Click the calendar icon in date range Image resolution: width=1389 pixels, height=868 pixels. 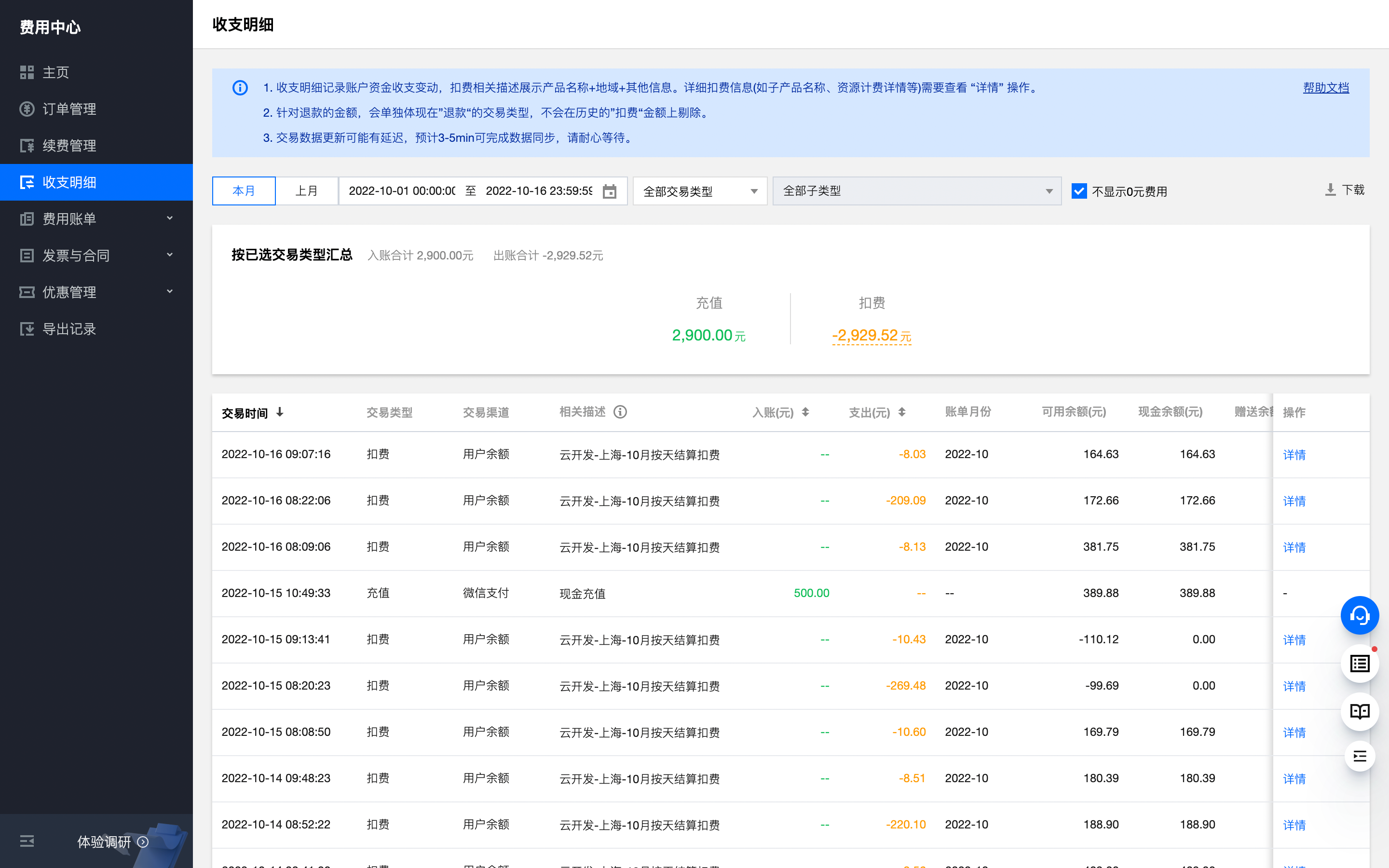(x=609, y=191)
